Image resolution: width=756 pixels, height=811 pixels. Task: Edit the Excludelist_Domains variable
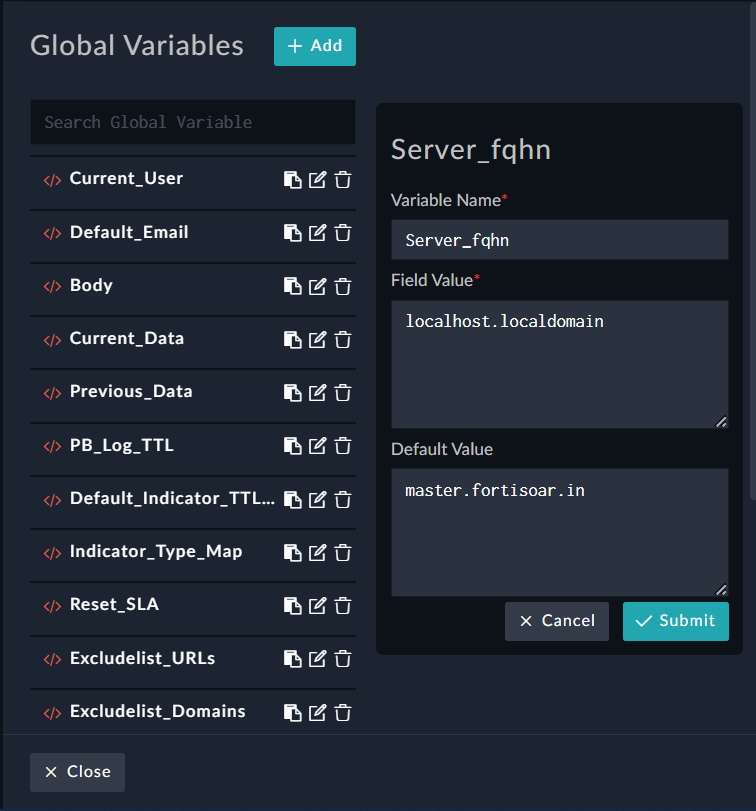[x=318, y=712]
